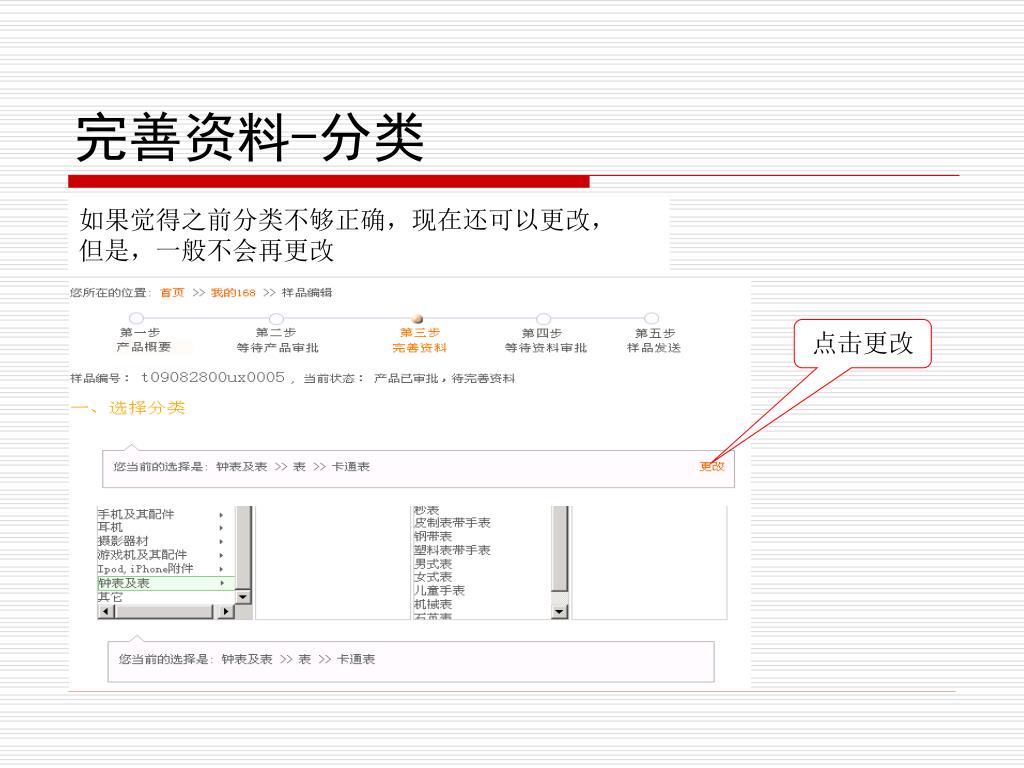This screenshot has width=1024, height=768.
Task: Go to 我的168 breadcrumb link
Action: [233, 293]
